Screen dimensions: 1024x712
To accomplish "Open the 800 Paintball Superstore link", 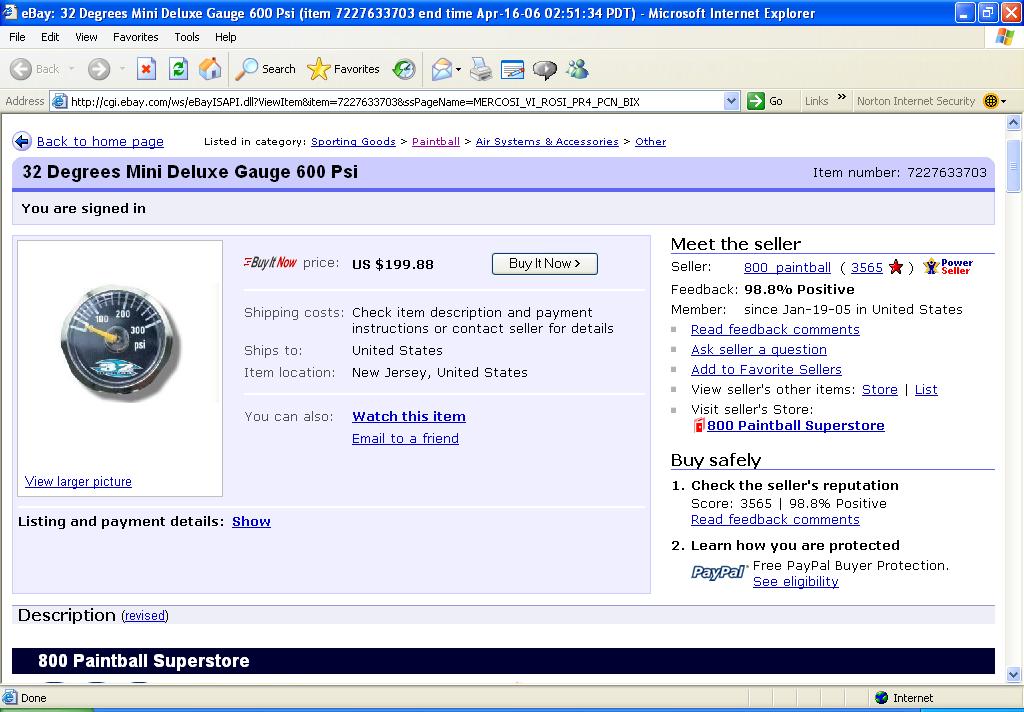I will coord(796,425).
